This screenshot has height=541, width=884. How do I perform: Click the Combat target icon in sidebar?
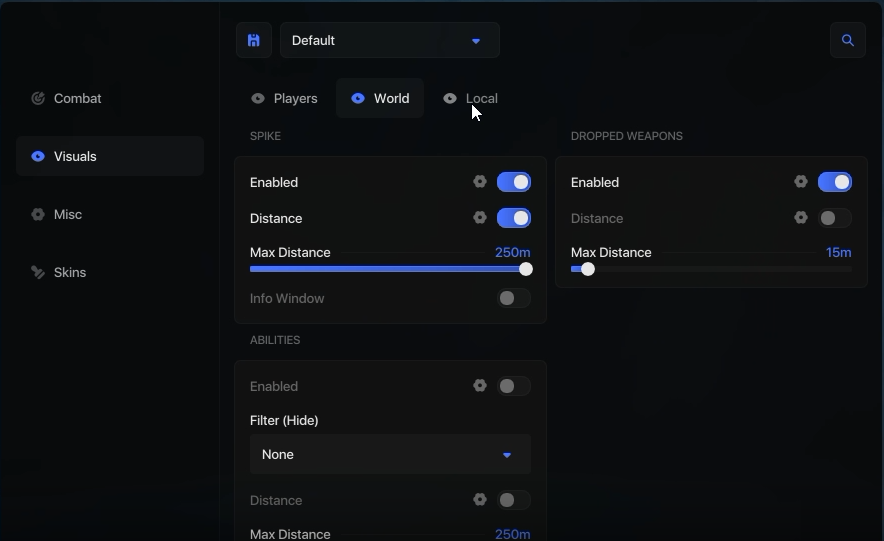point(38,98)
